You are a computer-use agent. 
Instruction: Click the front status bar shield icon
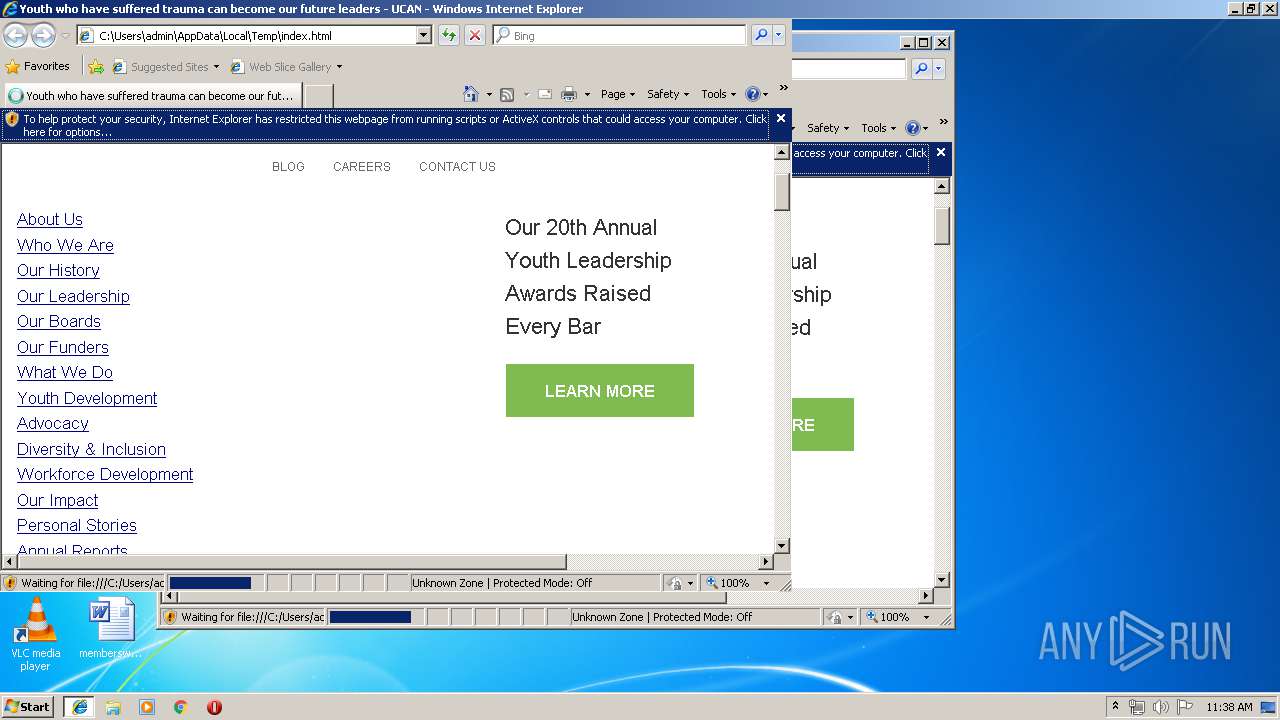10,583
